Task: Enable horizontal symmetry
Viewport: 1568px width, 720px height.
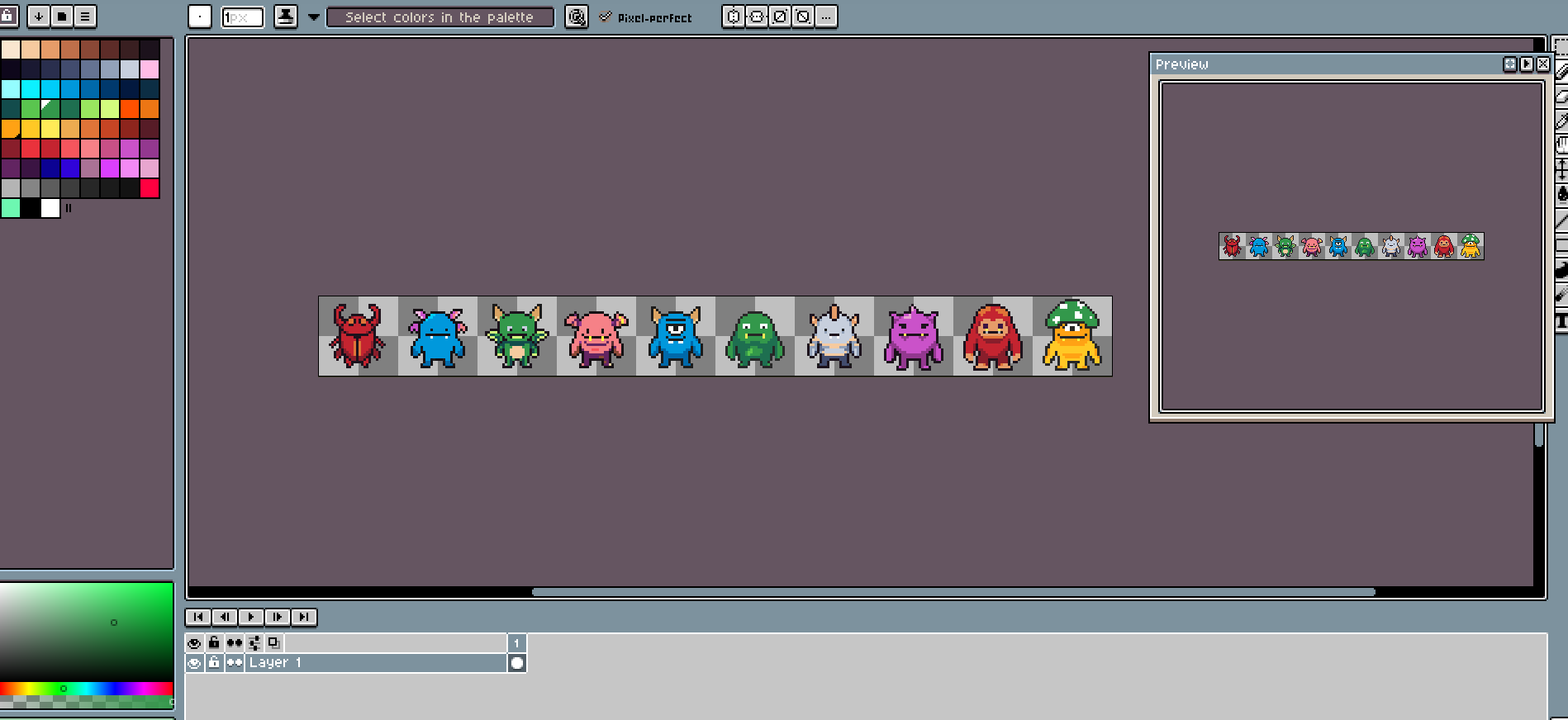Action: pos(734,17)
